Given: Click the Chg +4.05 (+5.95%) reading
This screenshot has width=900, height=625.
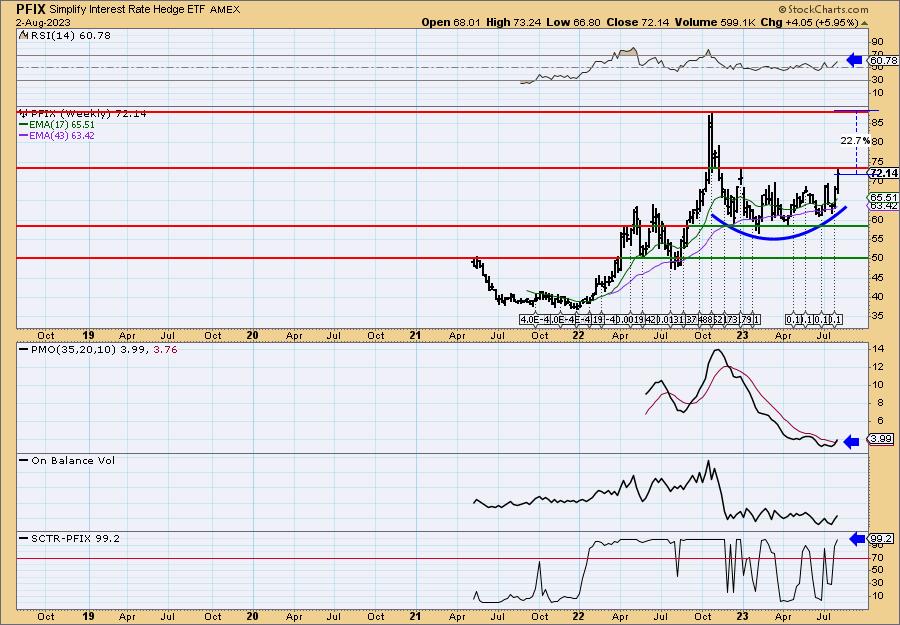Looking at the screenshot, I should (809, 22).
